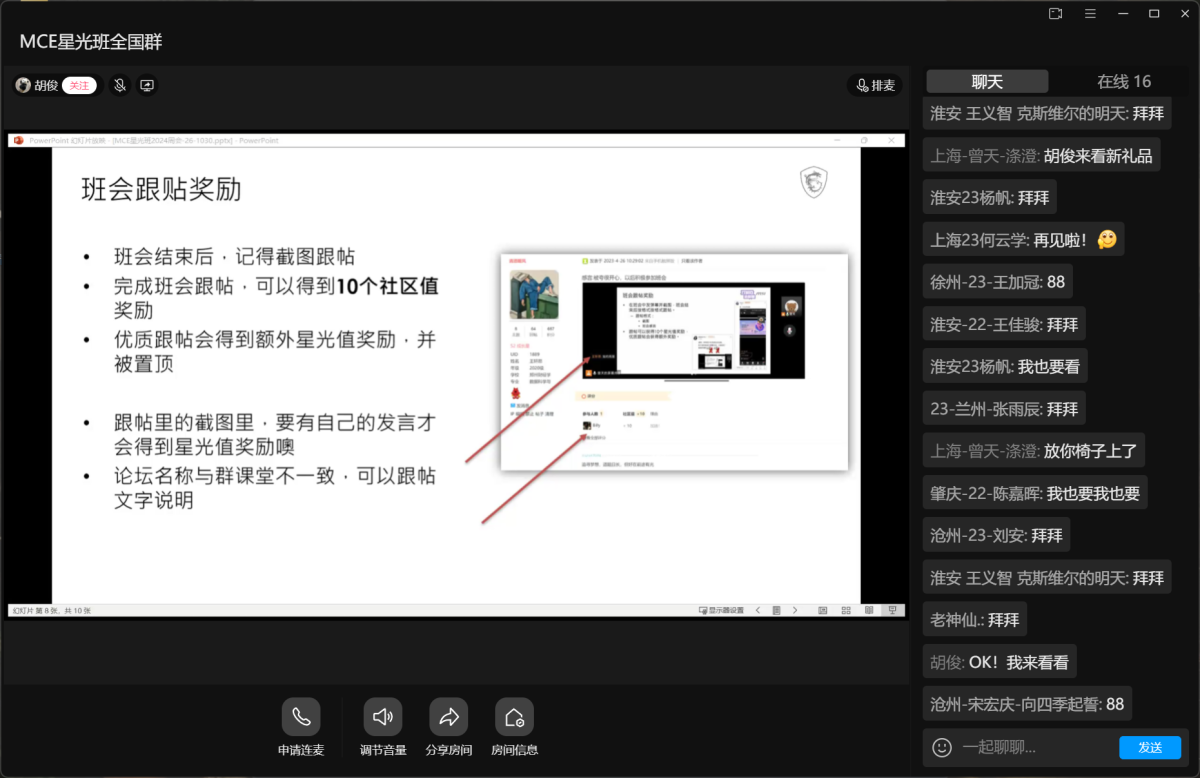This screenshot has height=778, width=1200.
Task: Click the muted microphone icon beside 胡俊
Action: pos(120,86)
